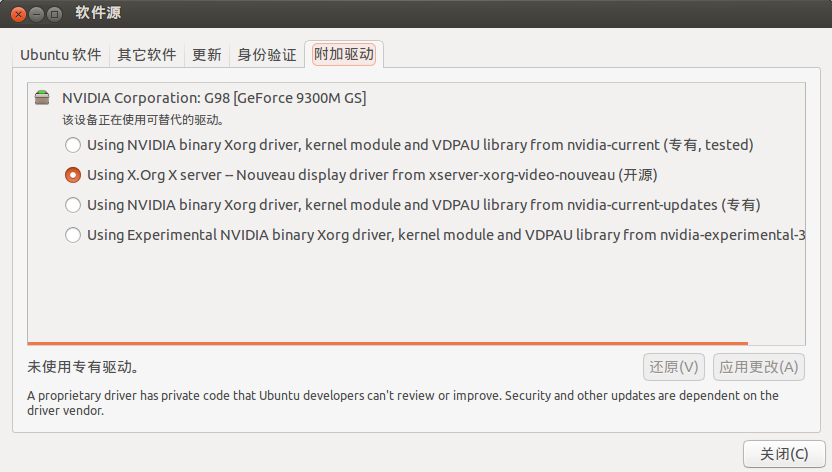
Task: Open the 身份验证 tab
Action: pyautogui.click(x=266, y=55)
